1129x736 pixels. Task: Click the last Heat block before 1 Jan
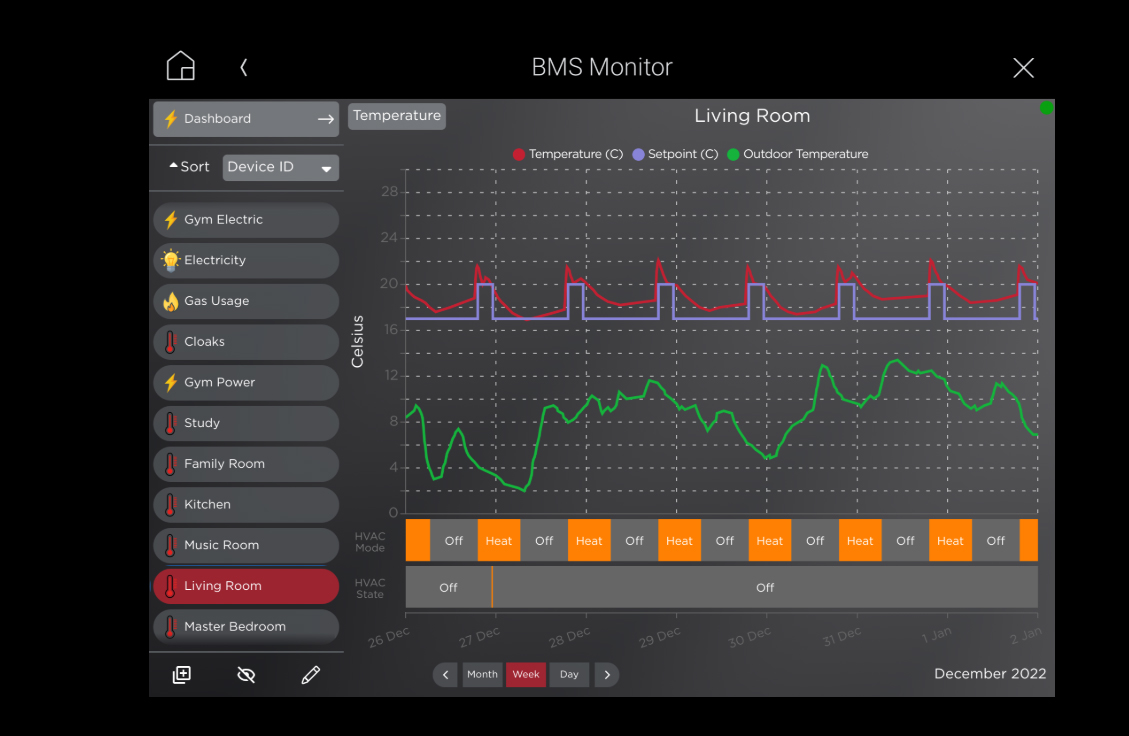tap(950, 541)
